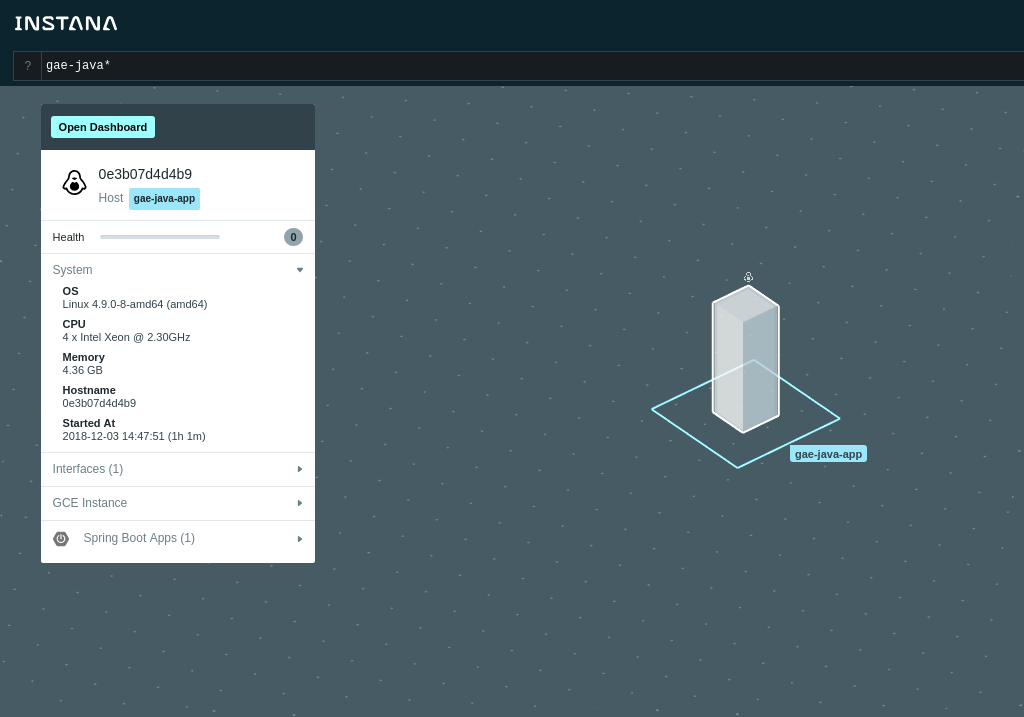Select the host tower in the map
Image resolution: width=1024 pixels, height=717 pixels.
pyautogui.click(x=745, y=359)
